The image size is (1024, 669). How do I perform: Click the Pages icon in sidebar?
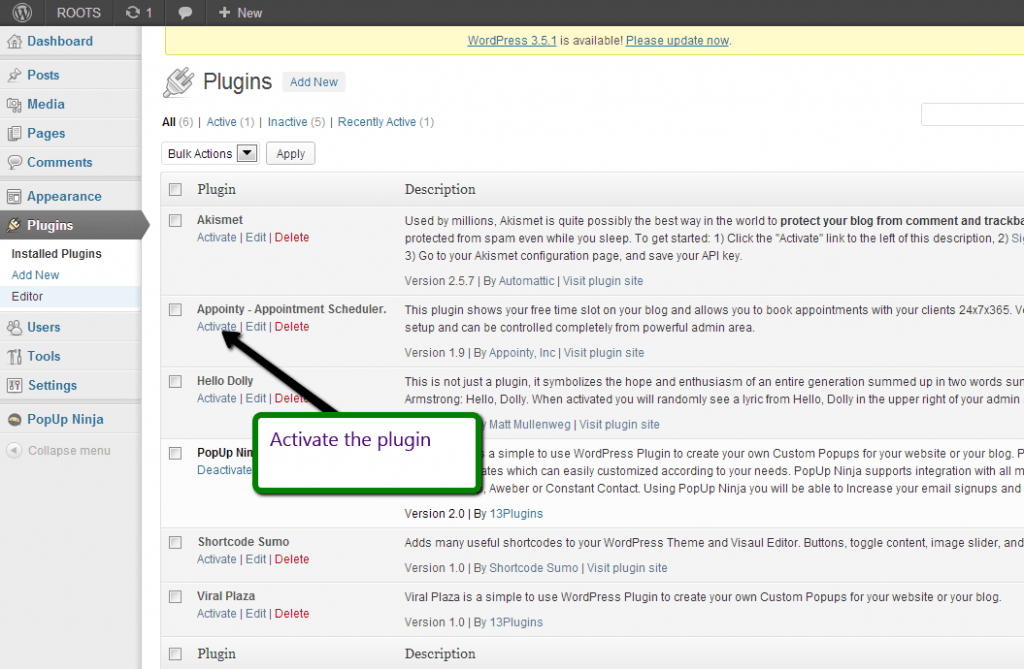click(x=14, y=134)
